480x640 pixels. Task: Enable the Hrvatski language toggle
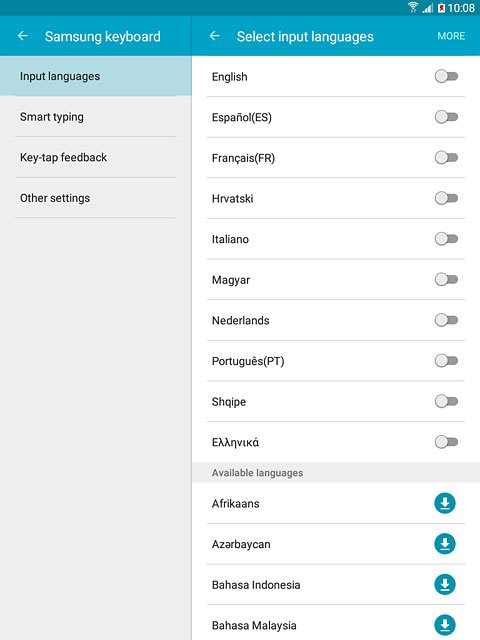pyautogui.click(x=446, y=198)
